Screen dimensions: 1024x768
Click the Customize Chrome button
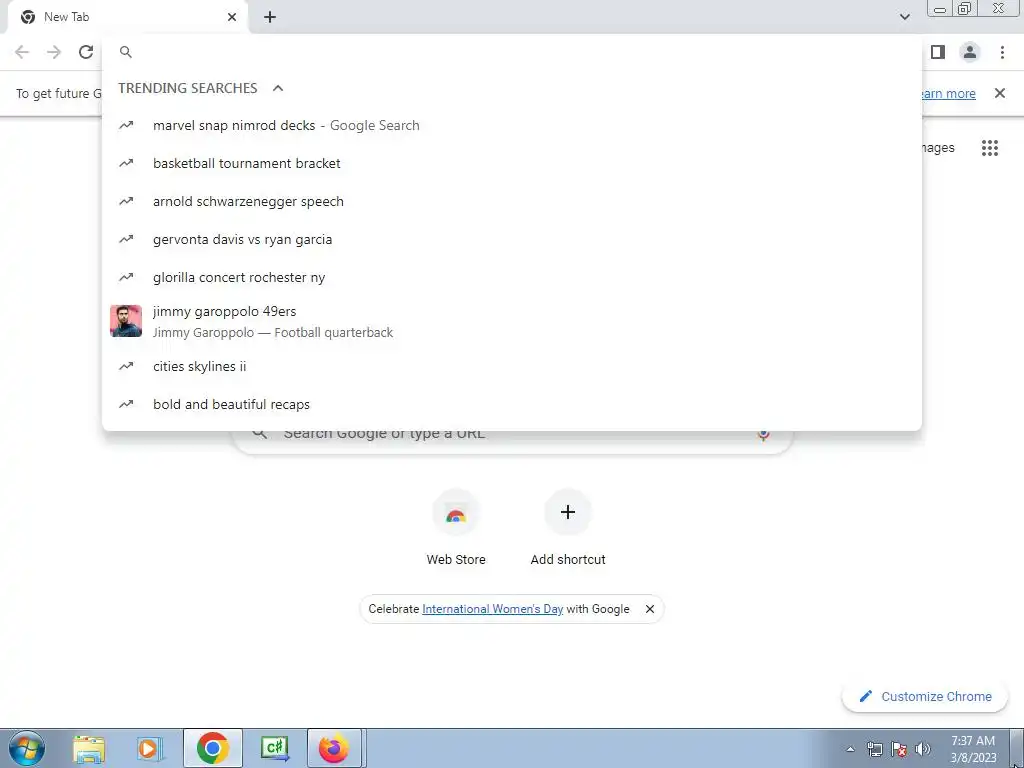click(926, 697)
